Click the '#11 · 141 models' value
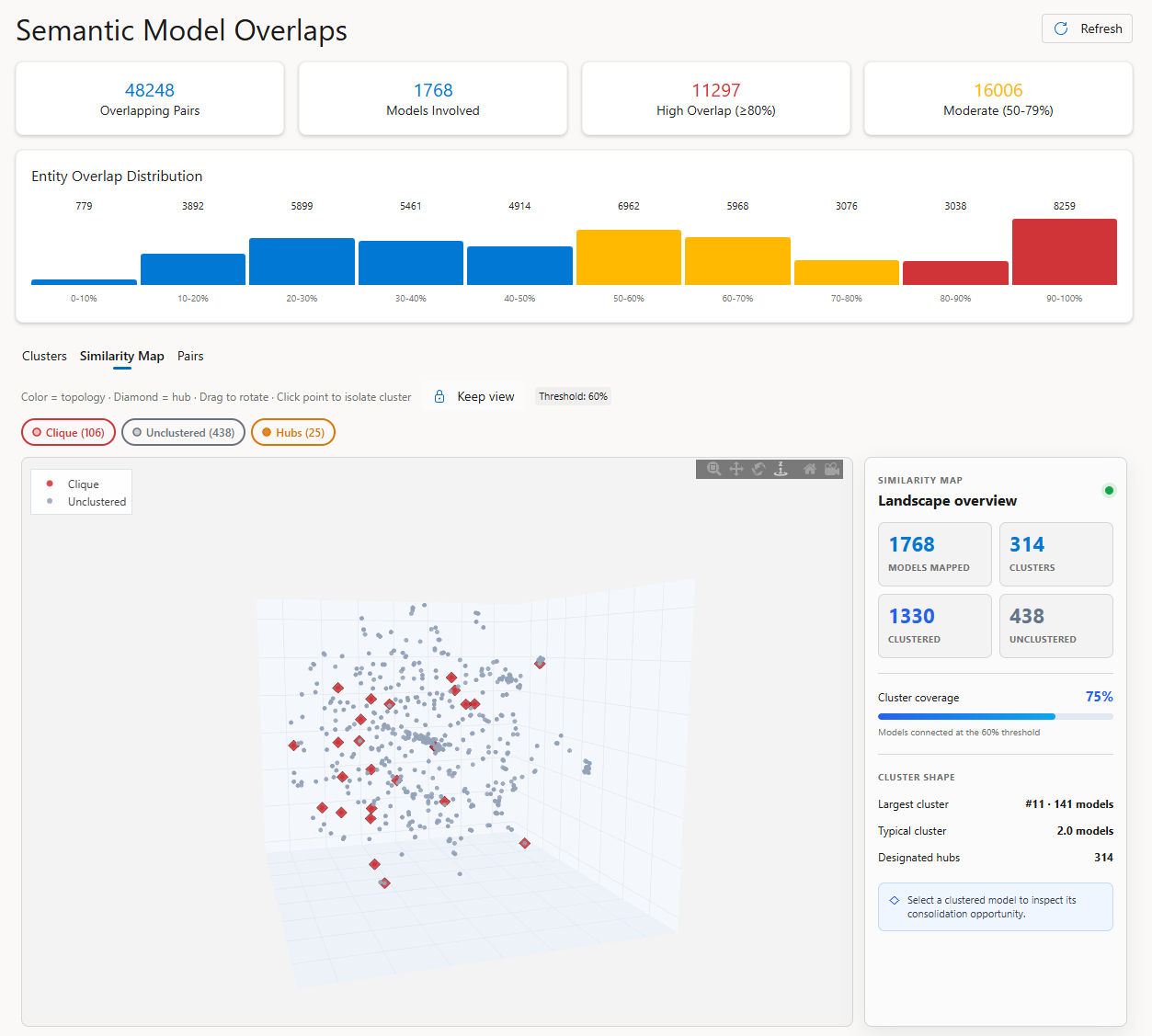1152x1036 pixels. pos(1069,804)
